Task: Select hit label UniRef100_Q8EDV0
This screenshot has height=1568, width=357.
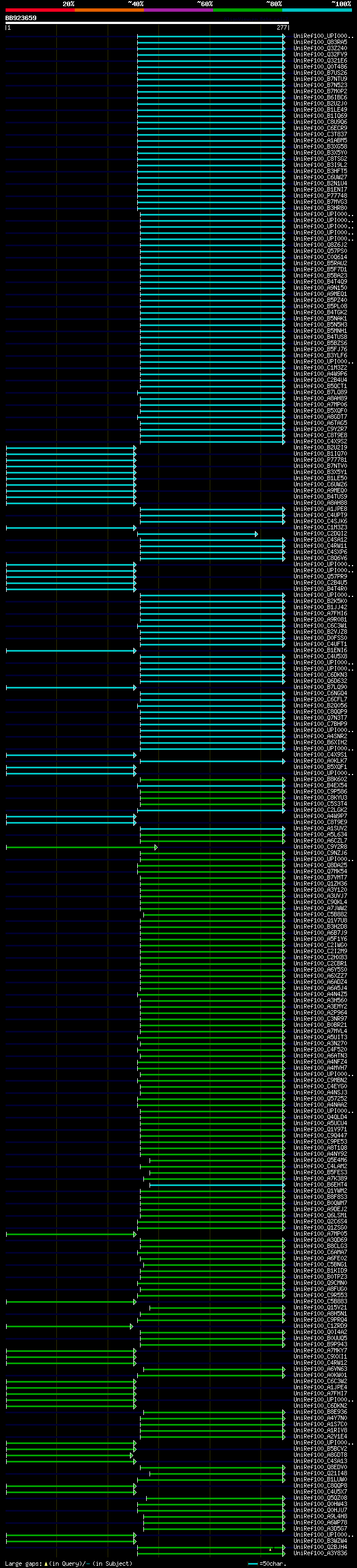Action: pyautogui.click(x=321, y=1467)
